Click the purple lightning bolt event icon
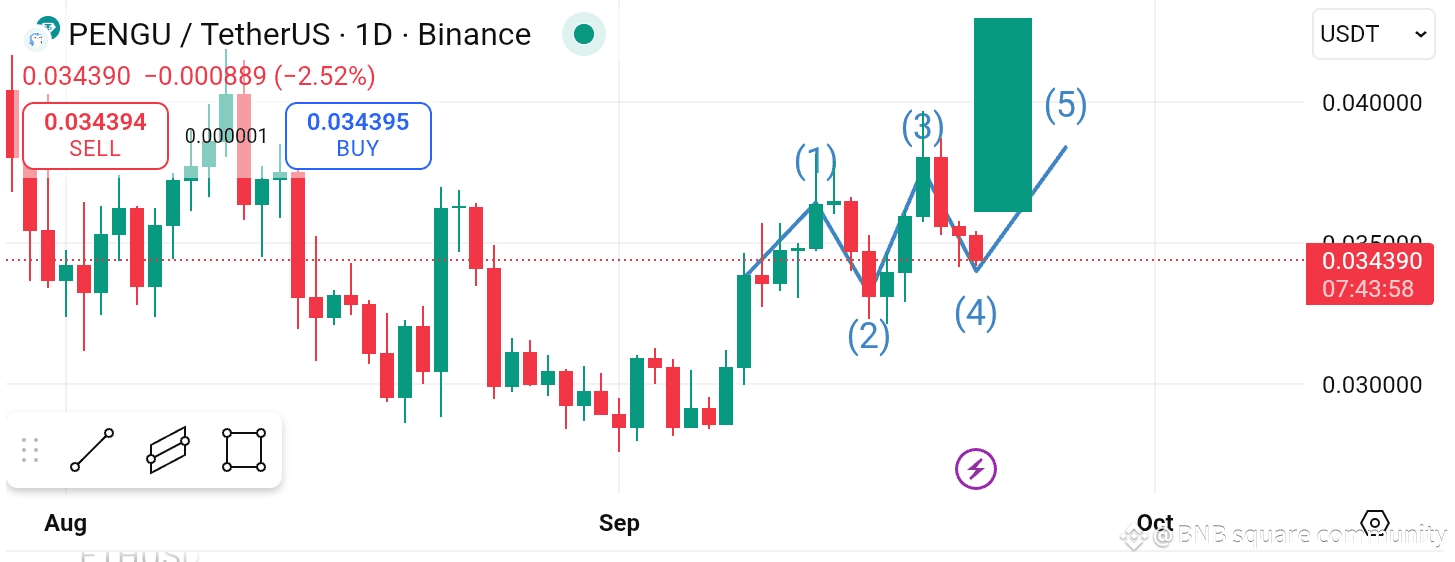The width and height of the screenshot is (1455, 562). click(976, 468)
